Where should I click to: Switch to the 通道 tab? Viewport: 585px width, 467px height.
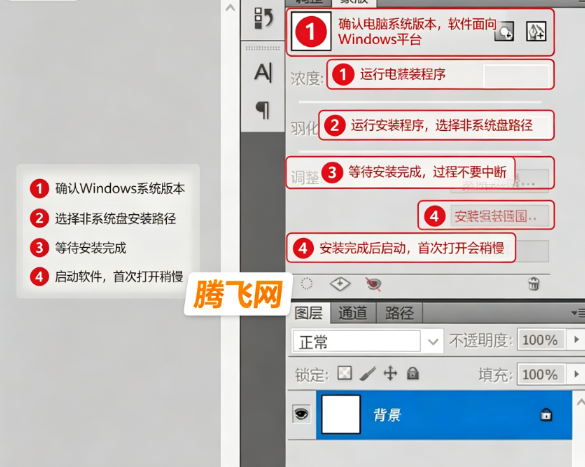pos(353,313)
